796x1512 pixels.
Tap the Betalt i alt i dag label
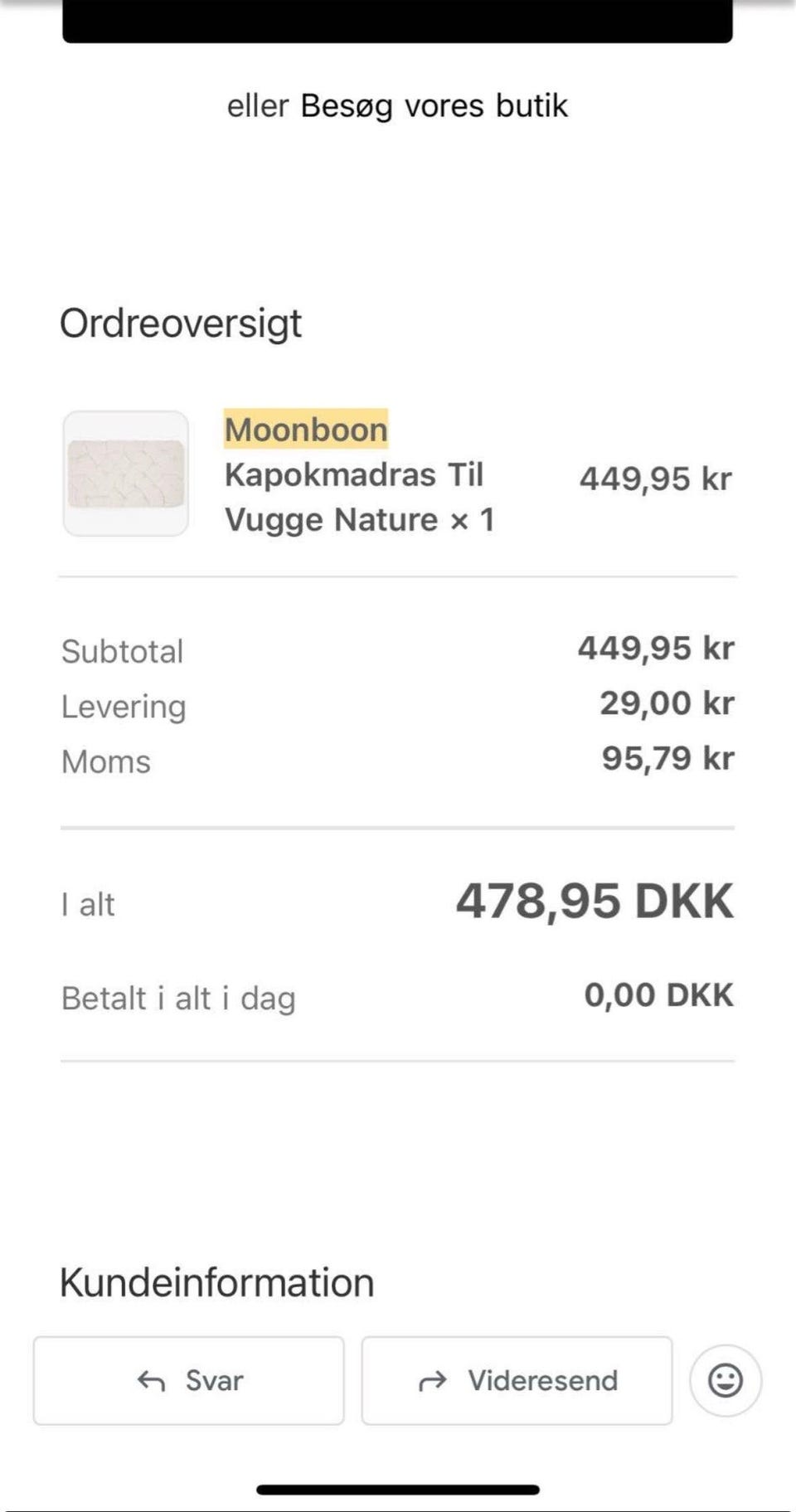pyautogui.click(x=178, y=999)
